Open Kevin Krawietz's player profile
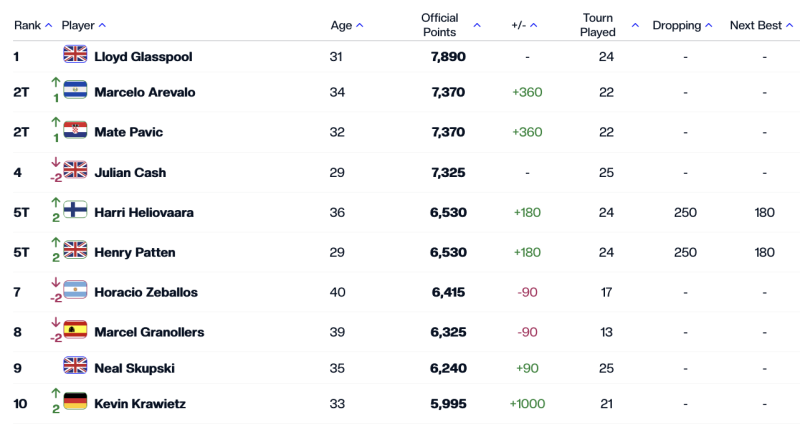 [x=139, y=404]
